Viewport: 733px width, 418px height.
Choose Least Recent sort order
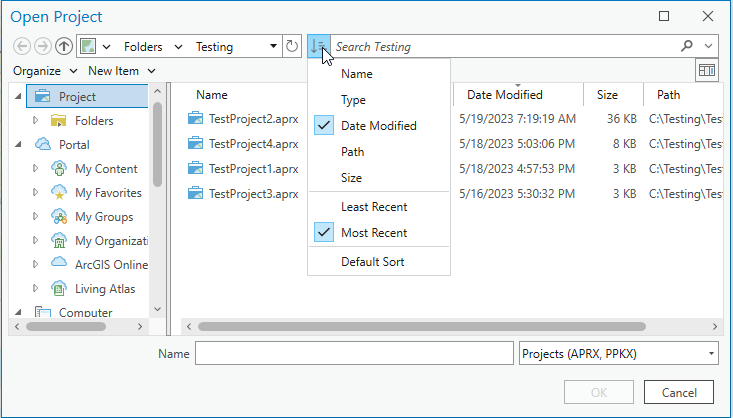click(373, 207)
